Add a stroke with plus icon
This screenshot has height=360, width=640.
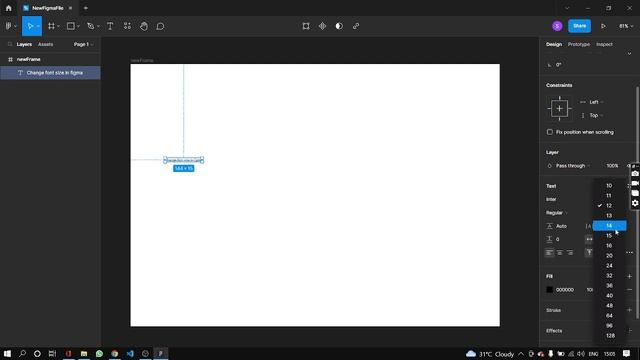629,310
